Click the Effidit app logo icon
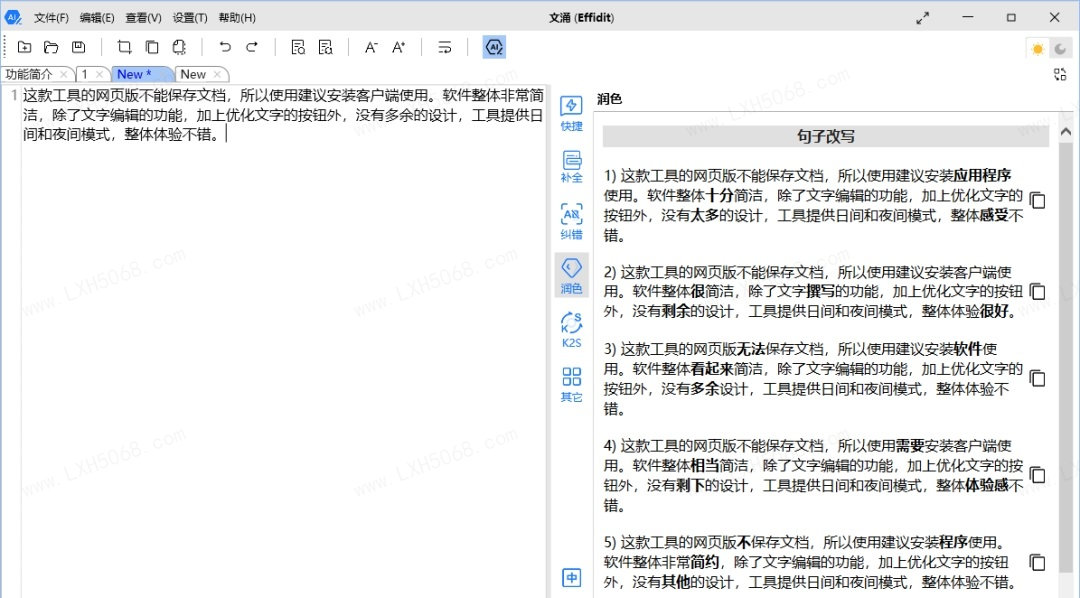Screen dimensions: 1080x598 12,17
